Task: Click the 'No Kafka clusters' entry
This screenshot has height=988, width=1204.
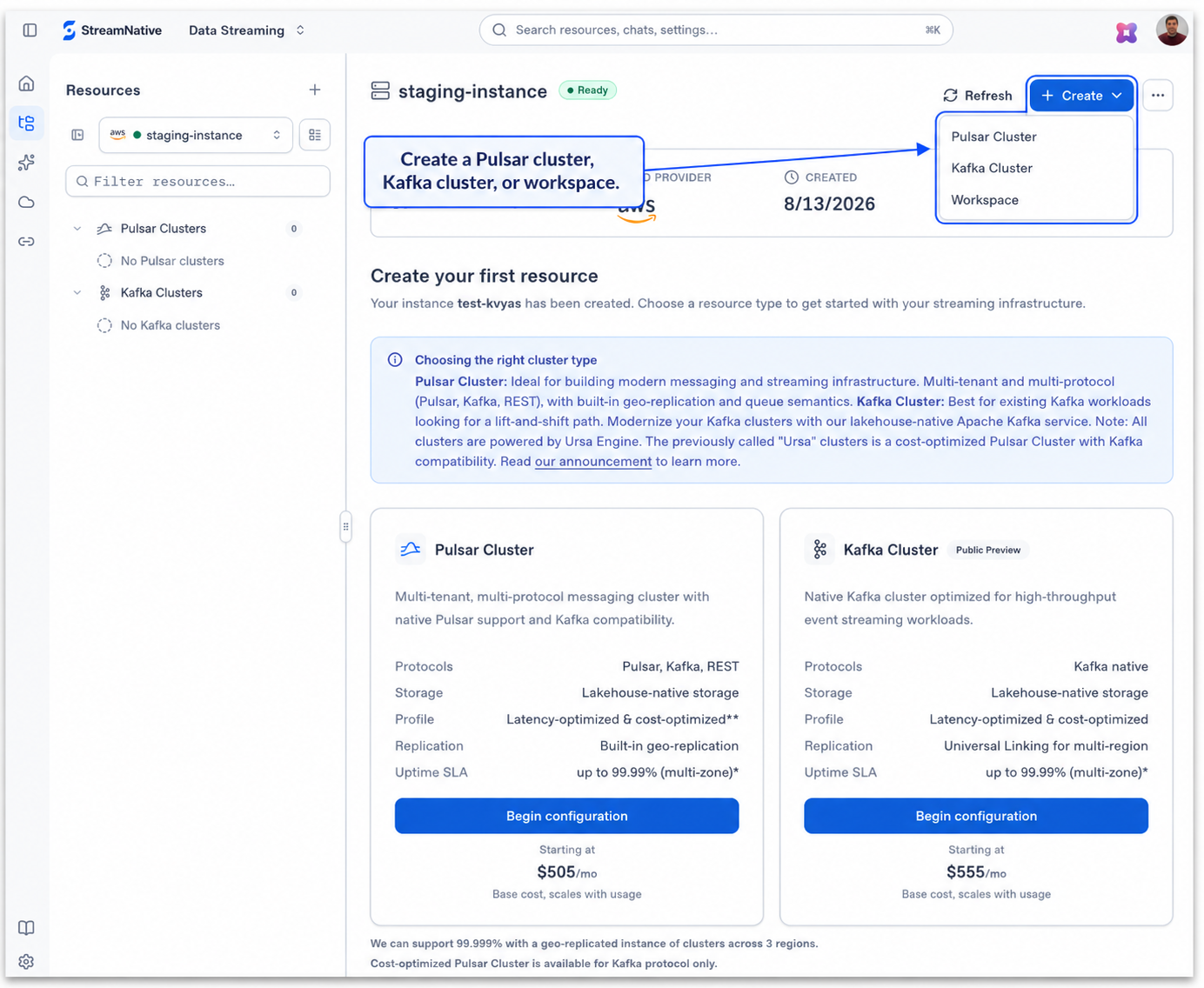Action: tap(171, 325)
